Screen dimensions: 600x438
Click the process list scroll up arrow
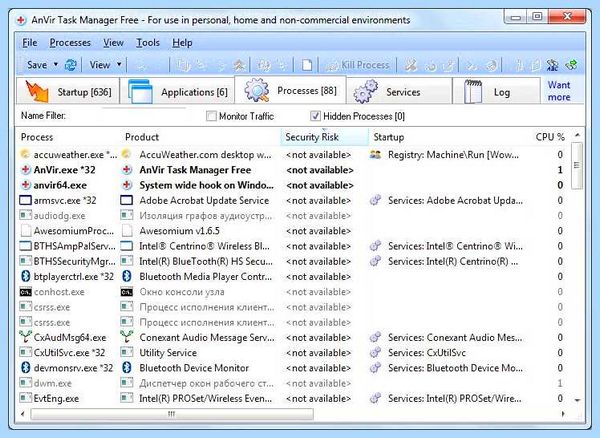pyautogui.click(x=577, y=135)
